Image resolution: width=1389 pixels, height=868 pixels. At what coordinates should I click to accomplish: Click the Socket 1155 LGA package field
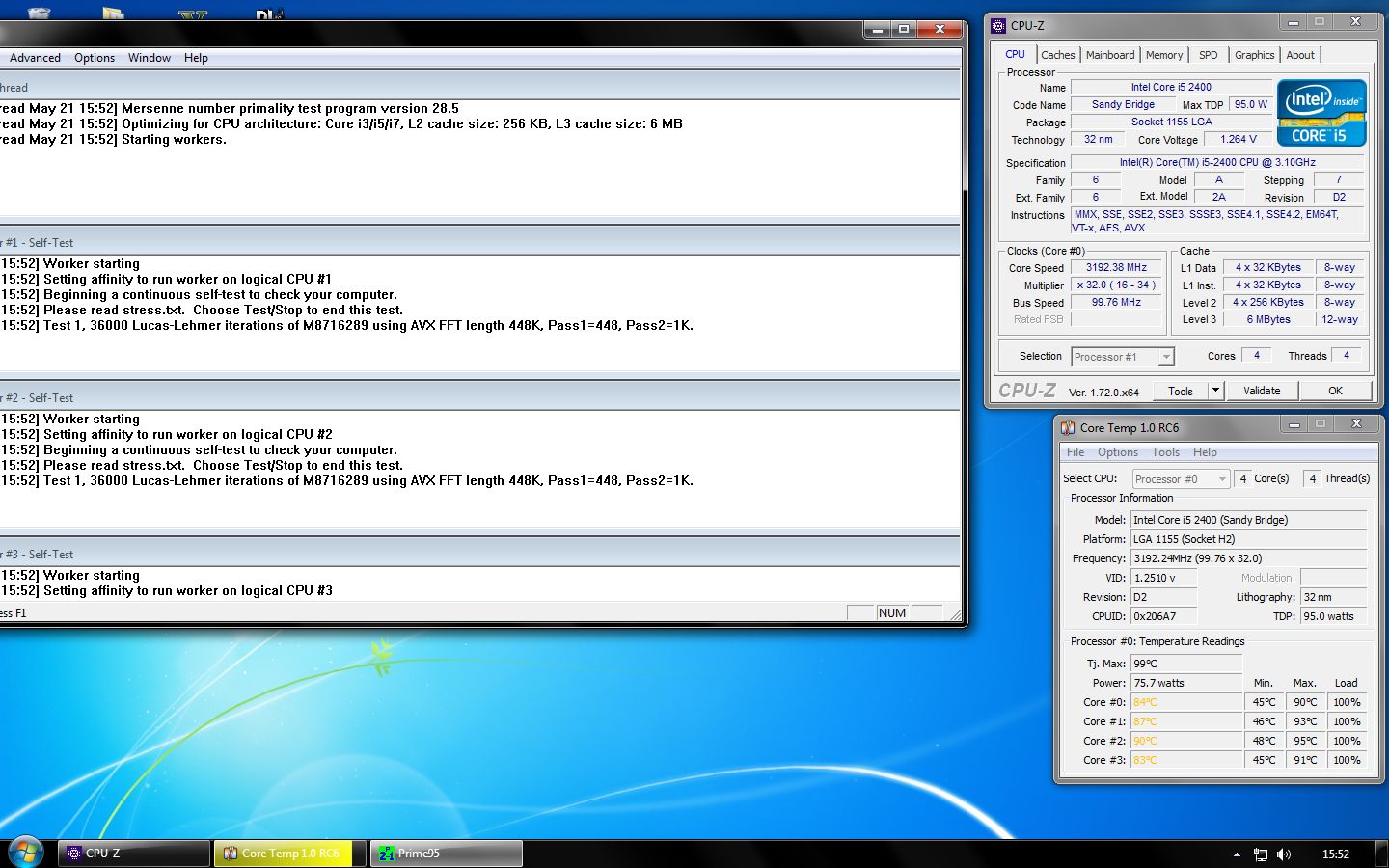click(1171, 122)
